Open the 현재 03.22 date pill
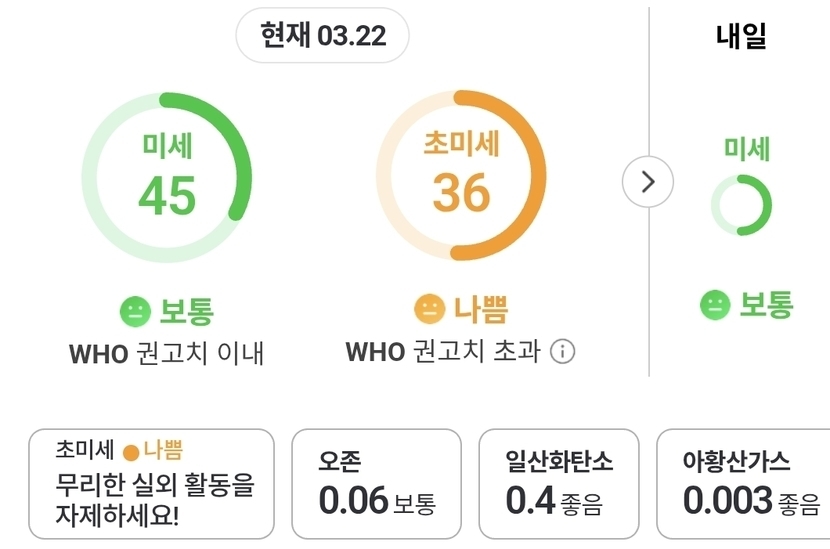 click(322, 37)
